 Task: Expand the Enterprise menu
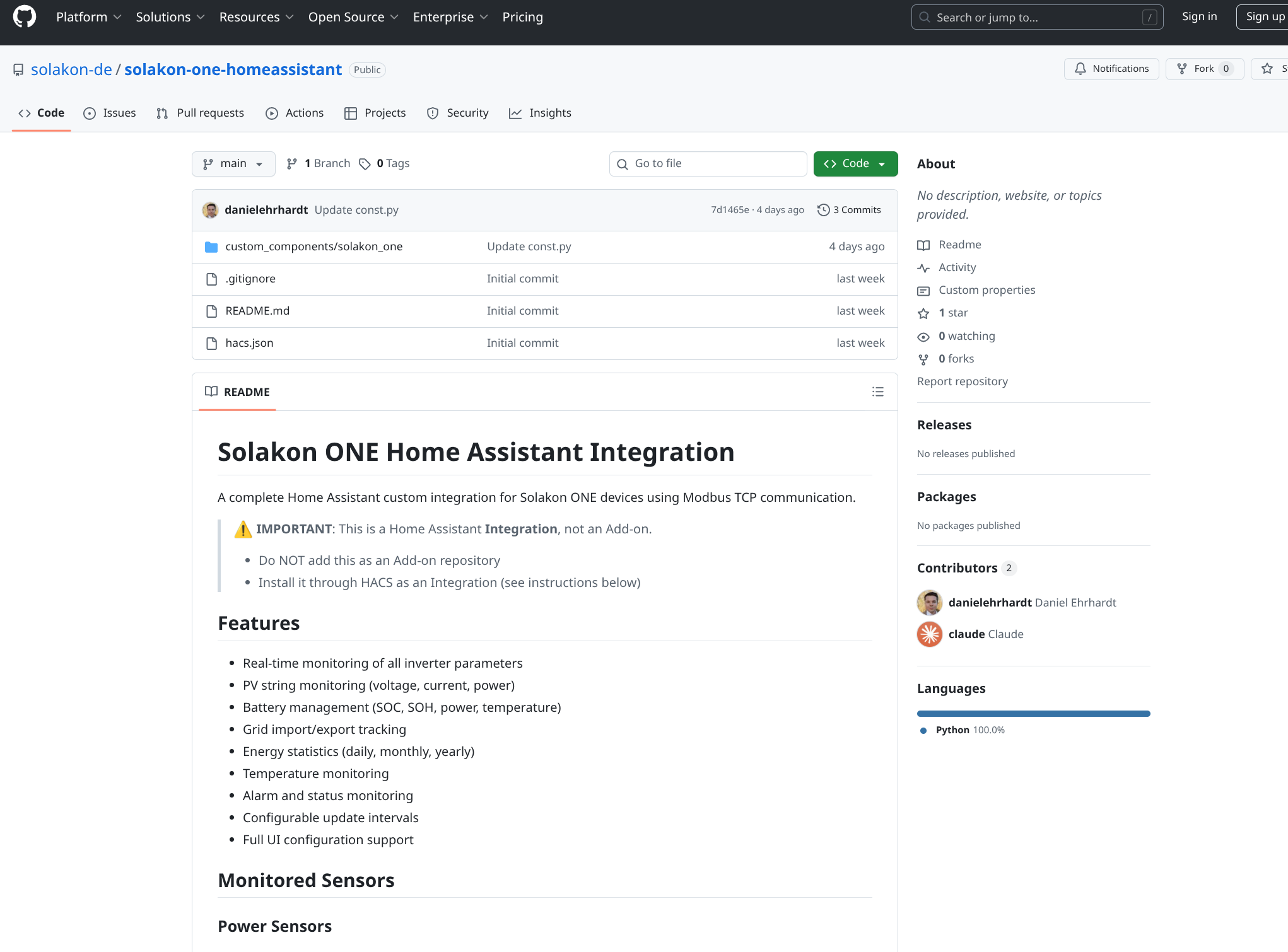[x=450, y=17]
